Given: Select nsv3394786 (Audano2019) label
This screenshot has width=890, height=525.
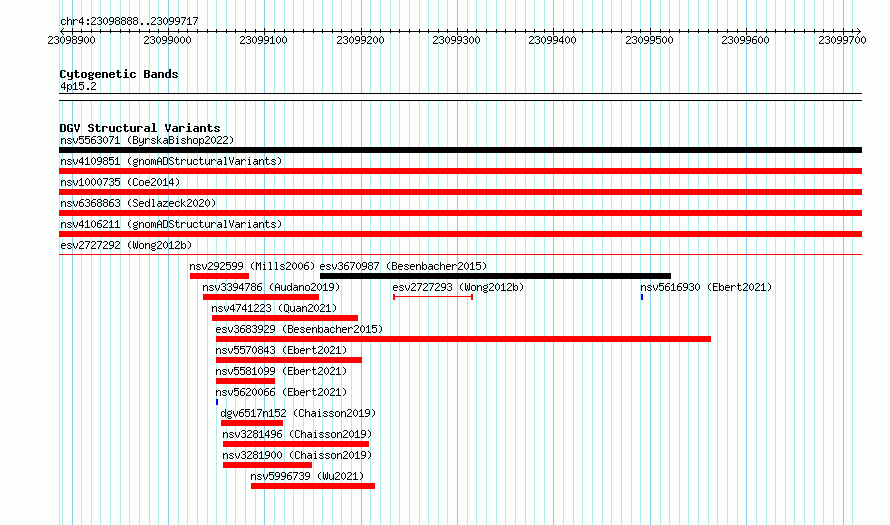Looking at the screenshot, I should click(x=271, y=287).
